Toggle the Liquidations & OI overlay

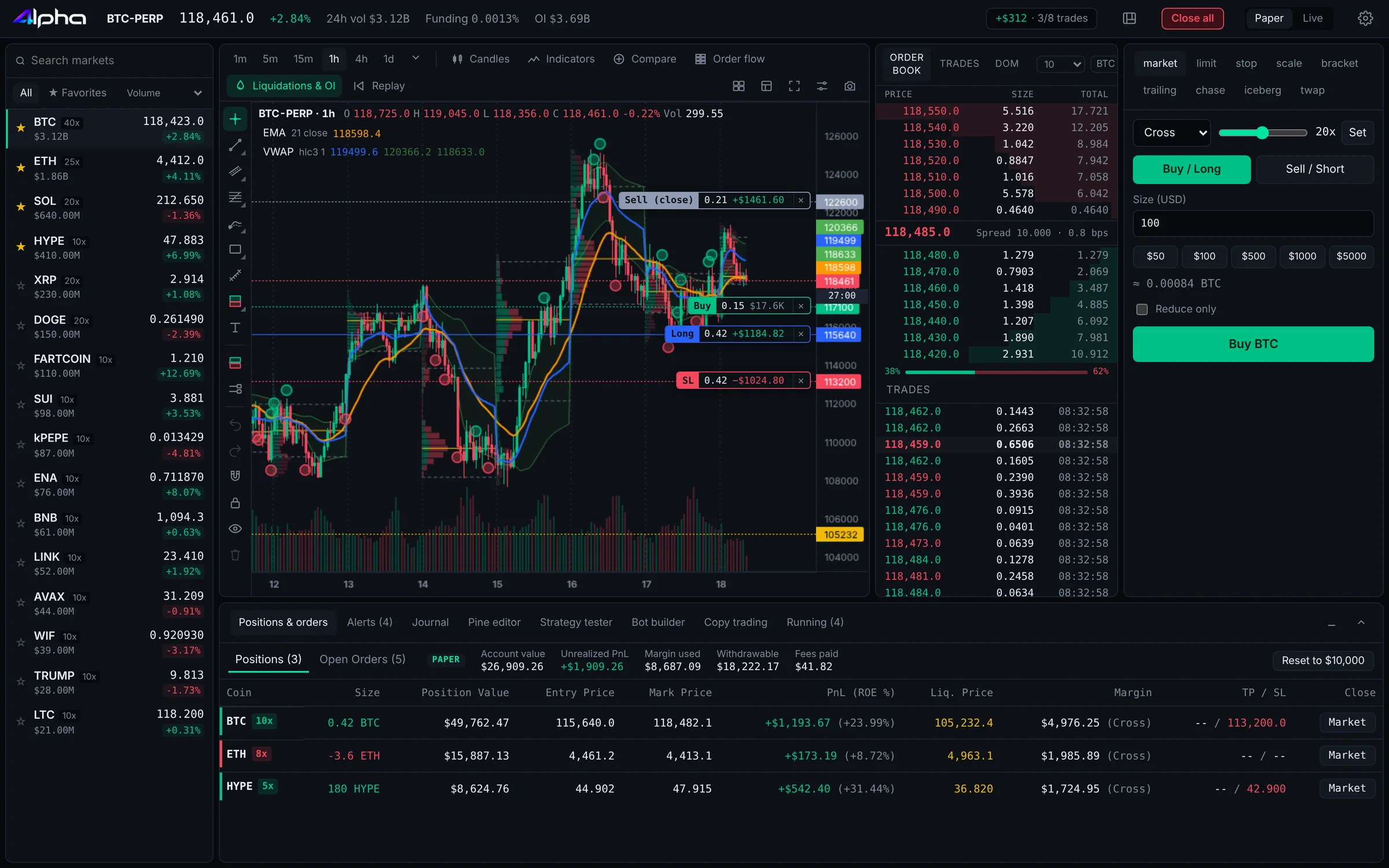coord(285,86)
